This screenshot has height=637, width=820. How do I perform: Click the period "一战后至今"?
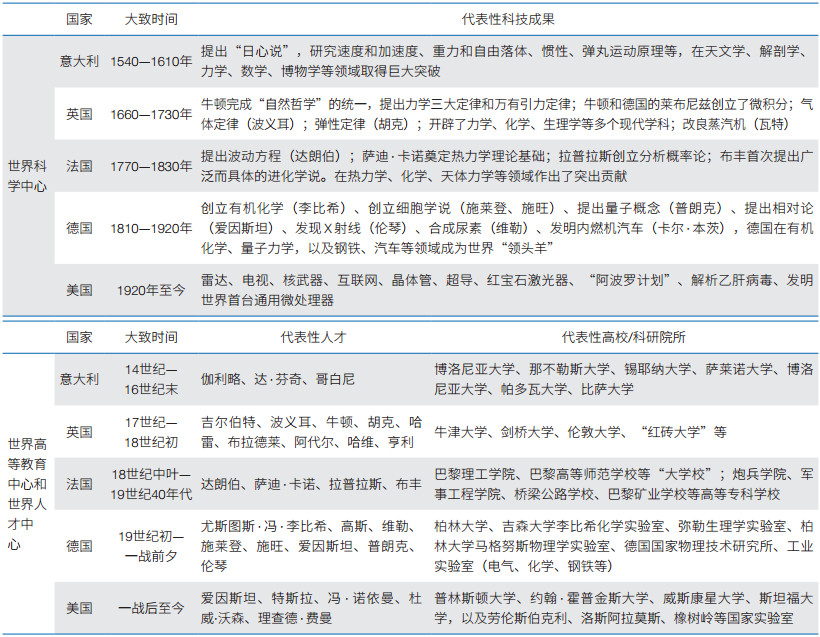[151, 608]
